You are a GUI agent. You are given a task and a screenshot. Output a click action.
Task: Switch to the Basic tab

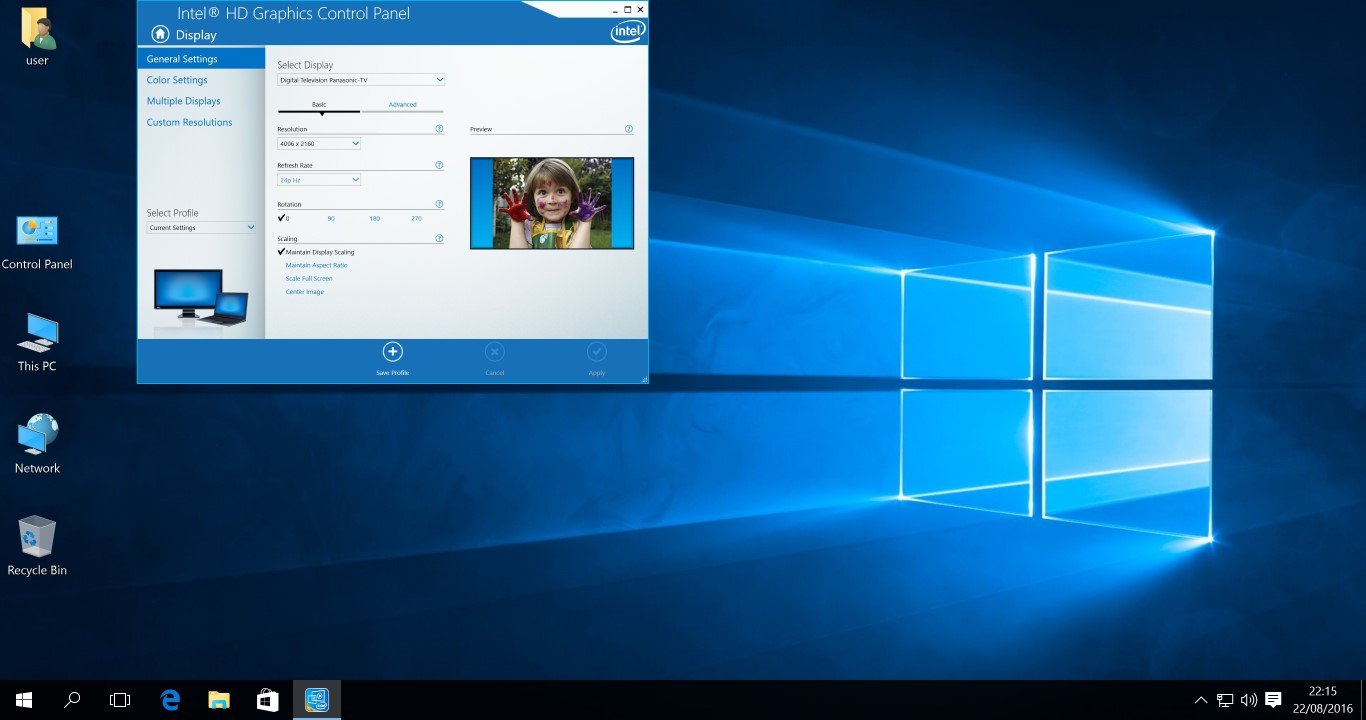[319, 105]
